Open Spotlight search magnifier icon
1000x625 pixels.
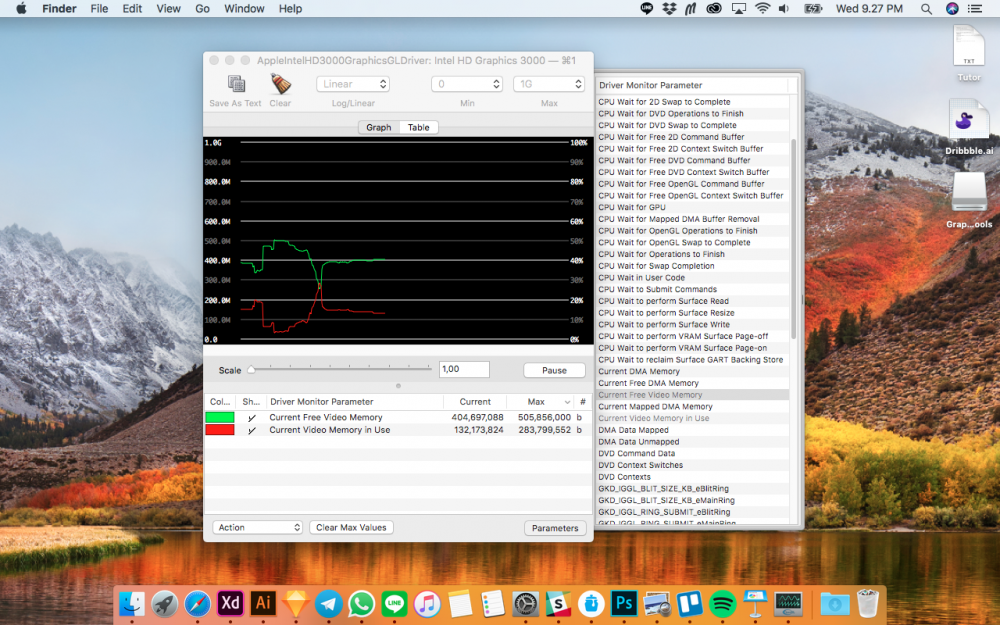coord(927,8)
